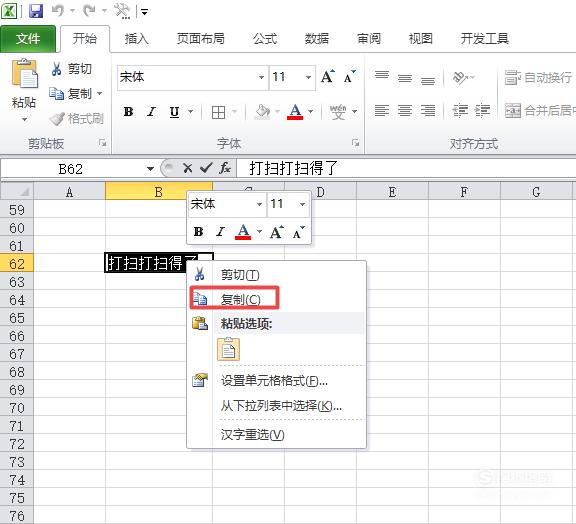Cancel the cell edit with X button
Image resolution: width=576 pixels, height=524 pixels.
pos(187,168)
